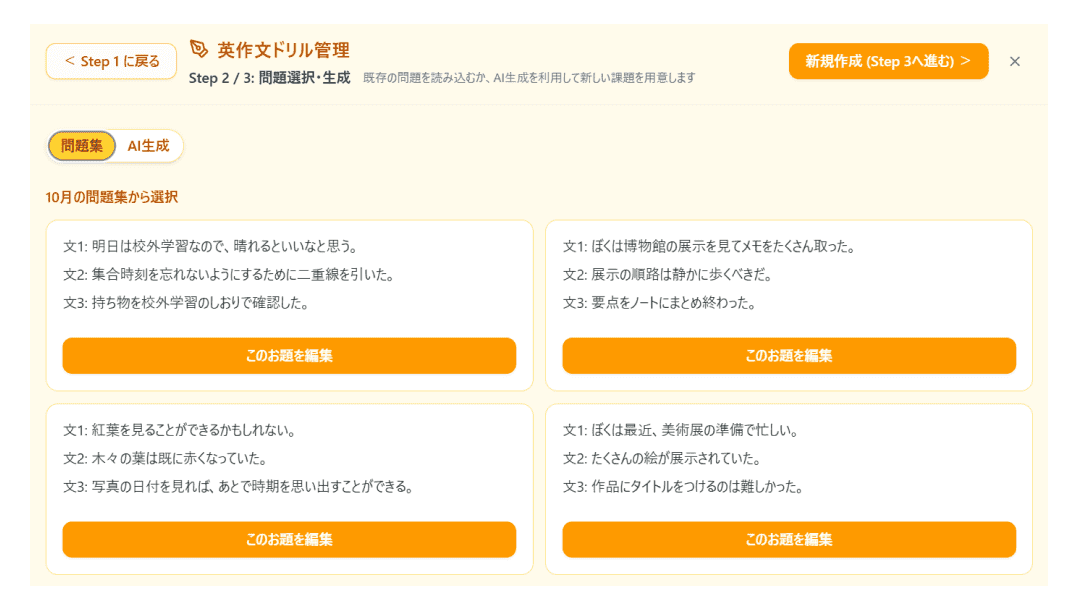This screenshot has width=1080, height=606.
Task: Edit the 校外学習 question set
Action: coord(289,355)
